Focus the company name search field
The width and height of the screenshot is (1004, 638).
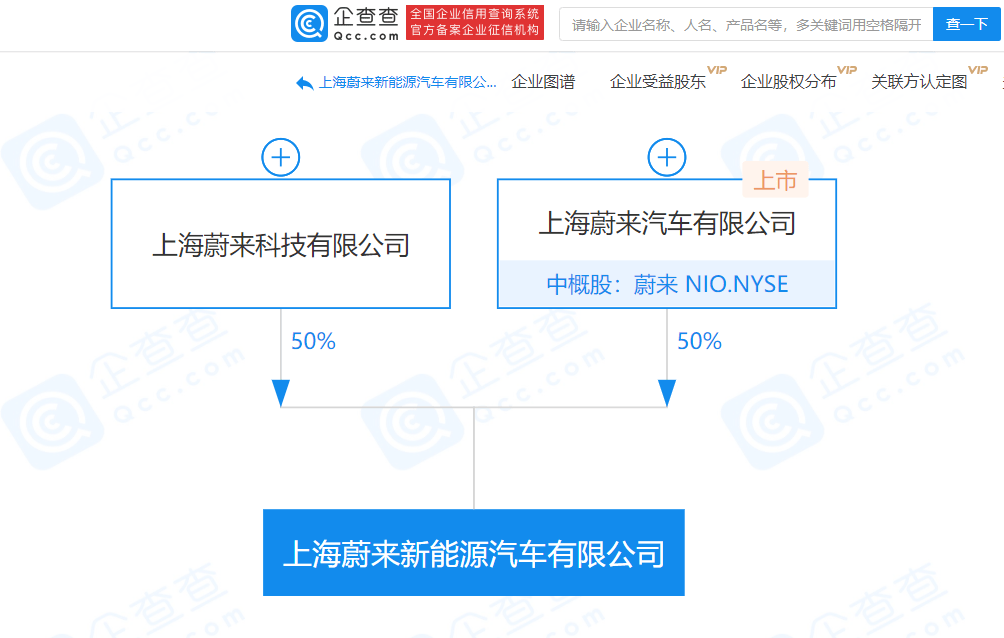click(x=746, y=24)
